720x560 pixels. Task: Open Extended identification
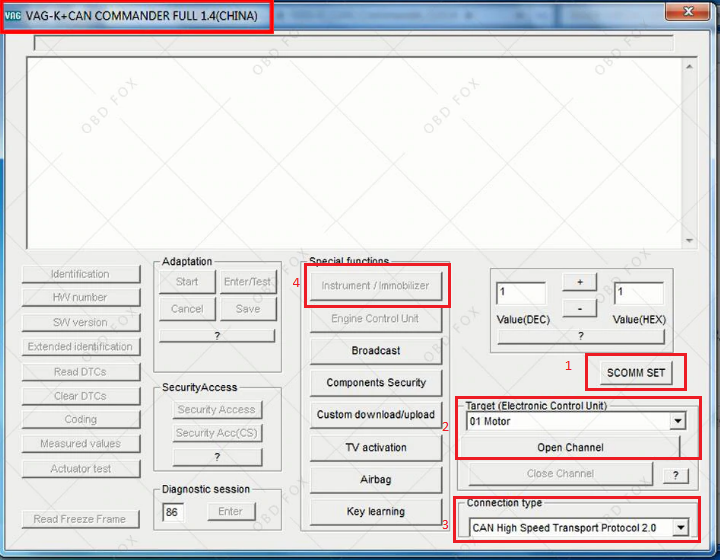coord(81,347)
